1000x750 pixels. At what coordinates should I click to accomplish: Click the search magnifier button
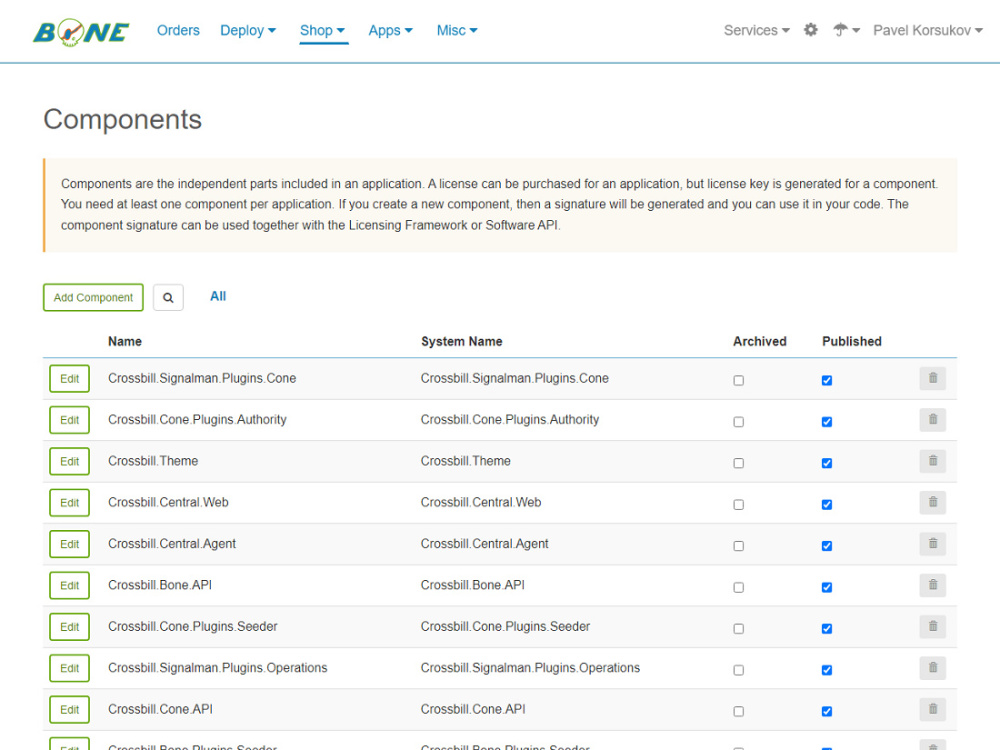168,298
